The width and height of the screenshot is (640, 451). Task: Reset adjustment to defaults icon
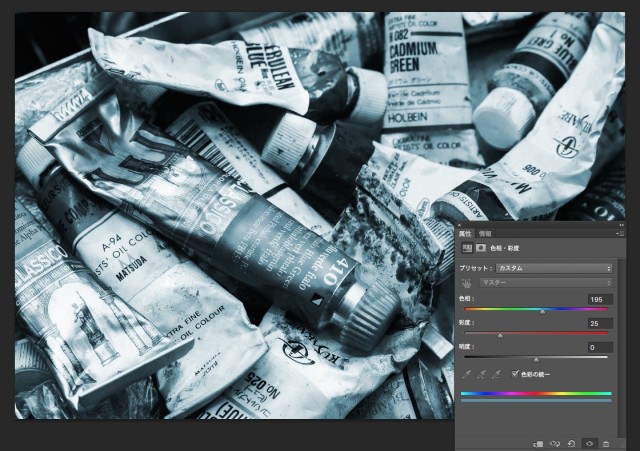click(572, 443)
